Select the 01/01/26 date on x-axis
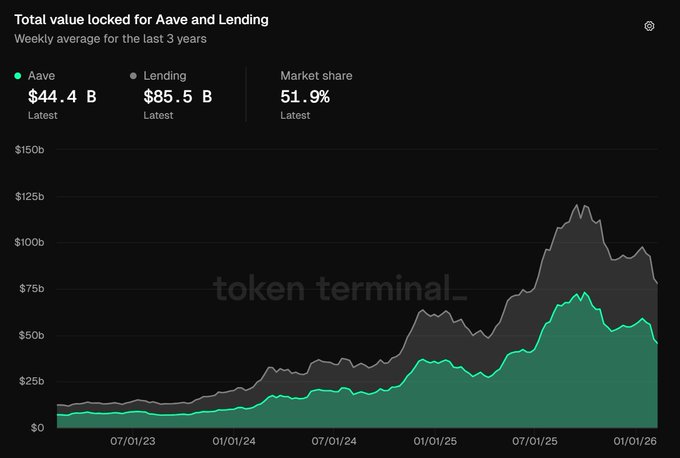680x458 pixels. tap(636, 440)
